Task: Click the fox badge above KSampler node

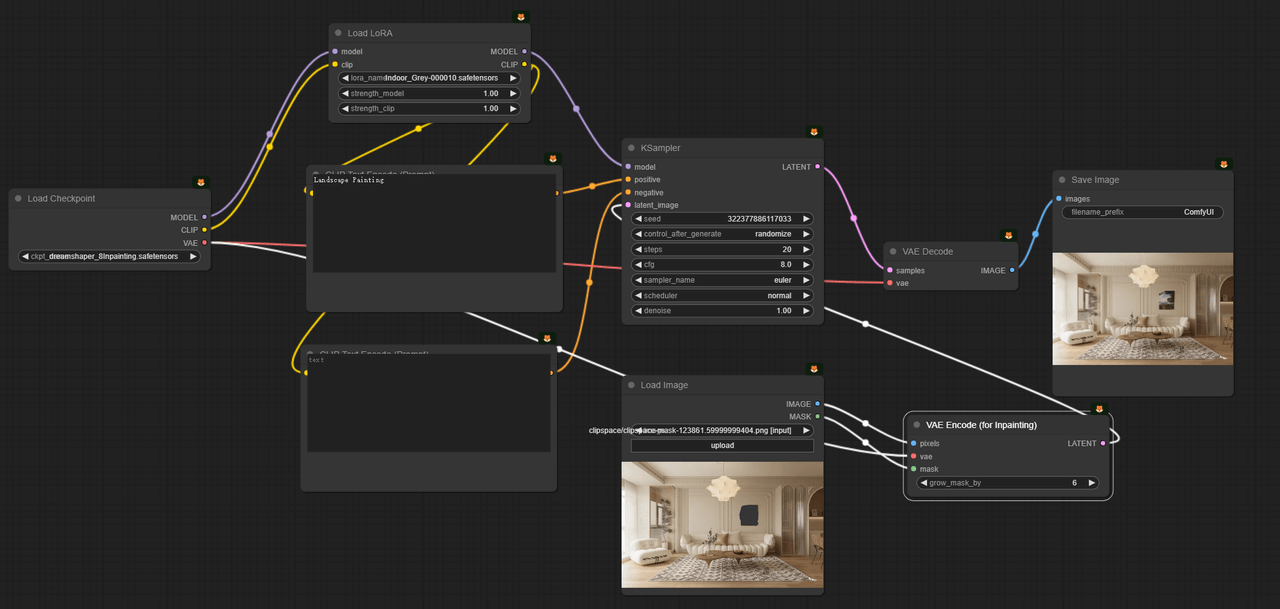Action: [x=814, y=132]
